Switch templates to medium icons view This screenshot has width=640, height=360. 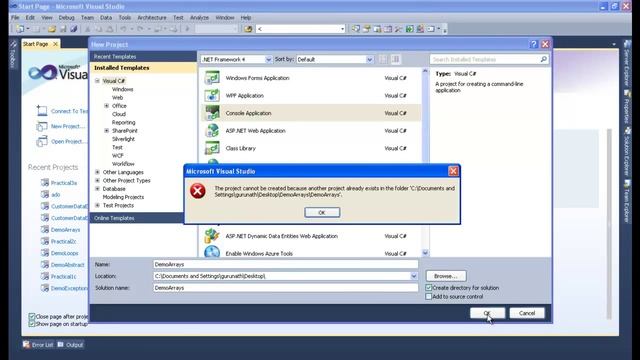click(396, 60)
